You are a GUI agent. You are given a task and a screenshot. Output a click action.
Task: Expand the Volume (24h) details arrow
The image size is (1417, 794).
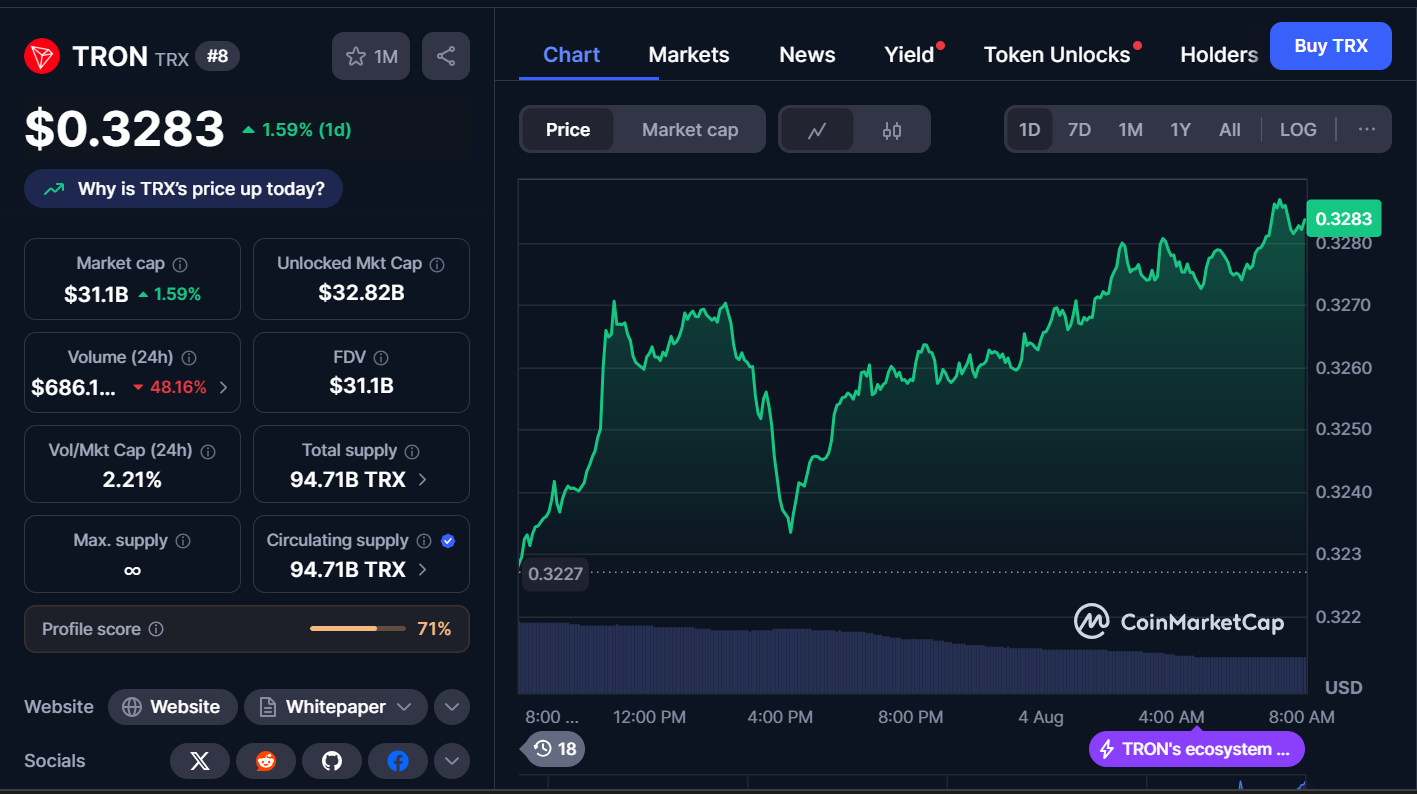223,387
